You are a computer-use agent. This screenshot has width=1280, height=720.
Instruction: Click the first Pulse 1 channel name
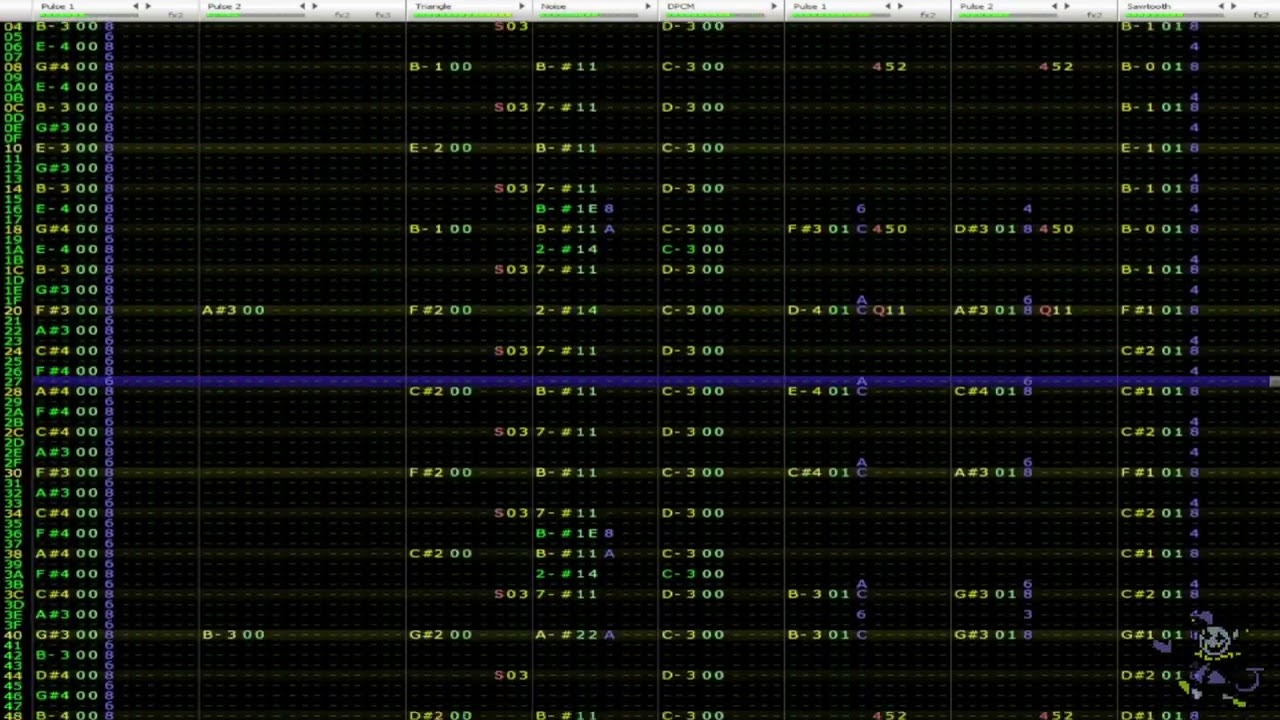point(58,6)
